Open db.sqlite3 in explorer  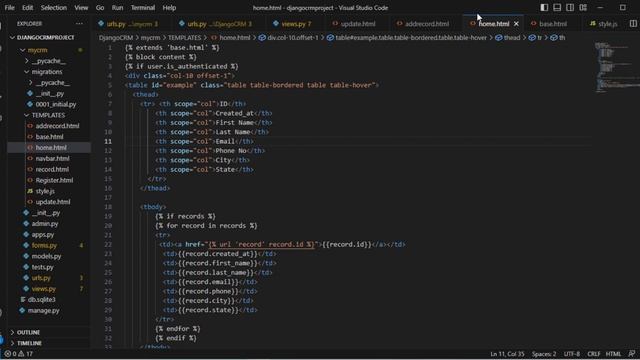point(42,300)
